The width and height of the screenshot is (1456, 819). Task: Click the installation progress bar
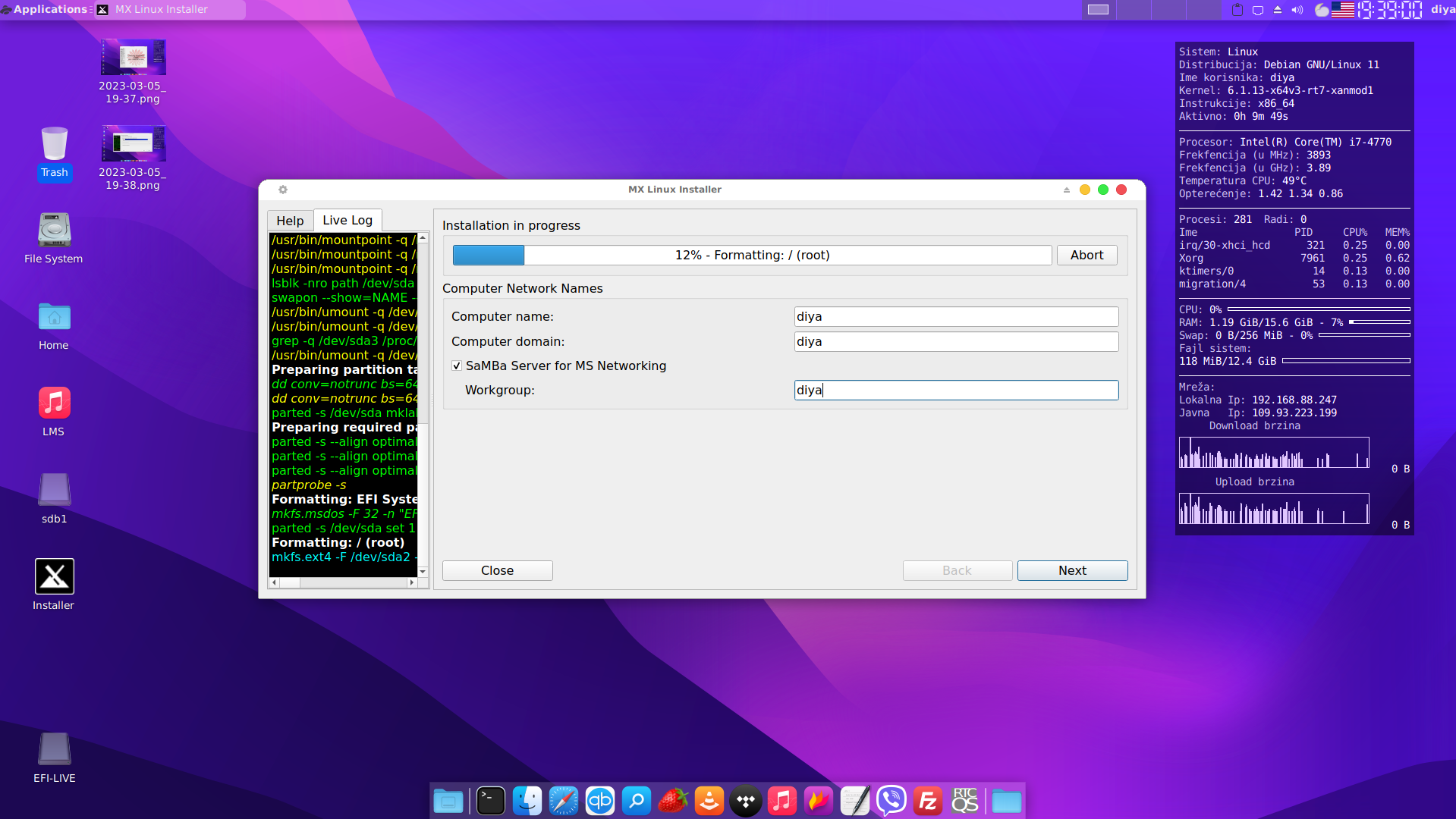coord(752,255)
